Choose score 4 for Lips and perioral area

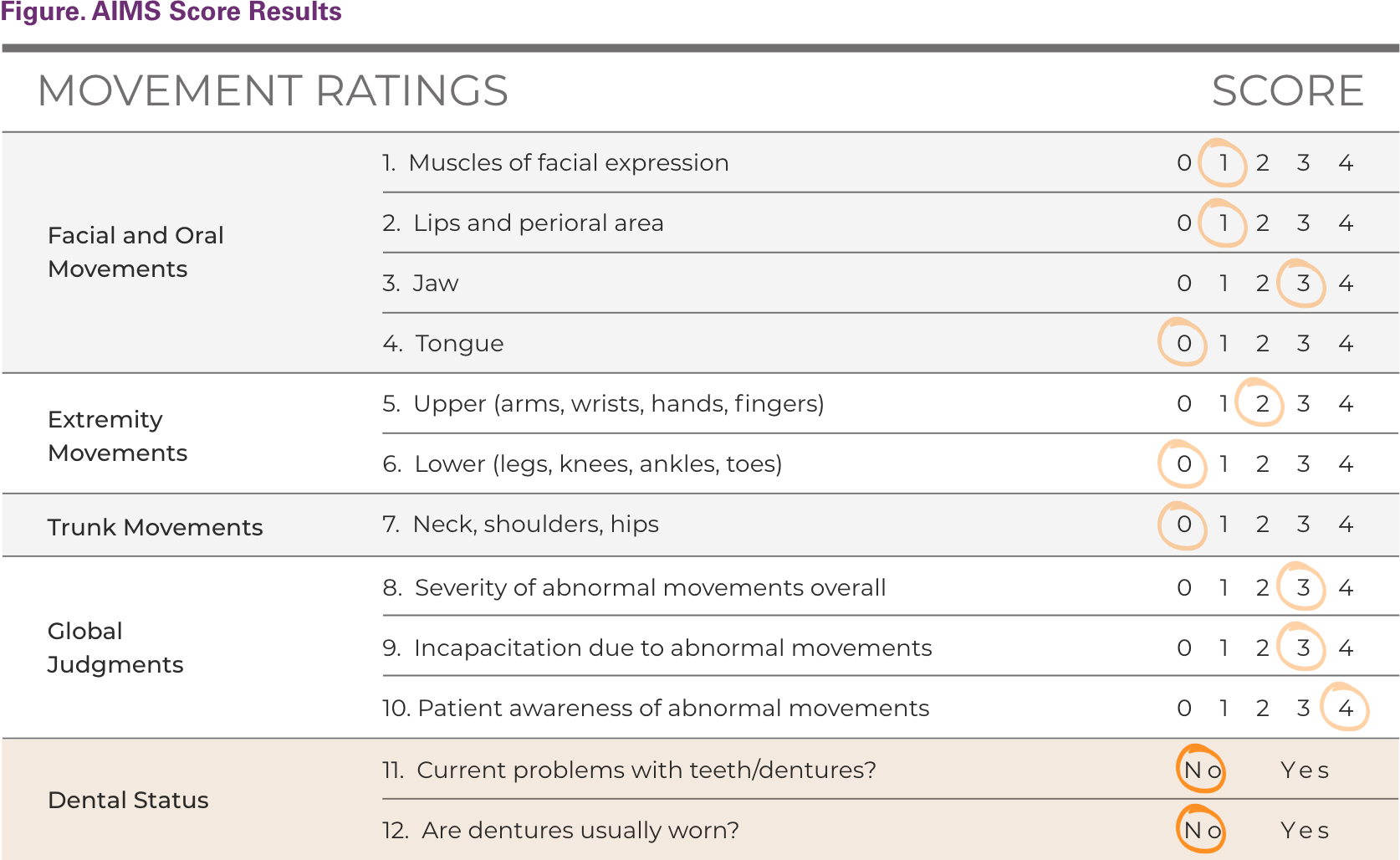1345,223
